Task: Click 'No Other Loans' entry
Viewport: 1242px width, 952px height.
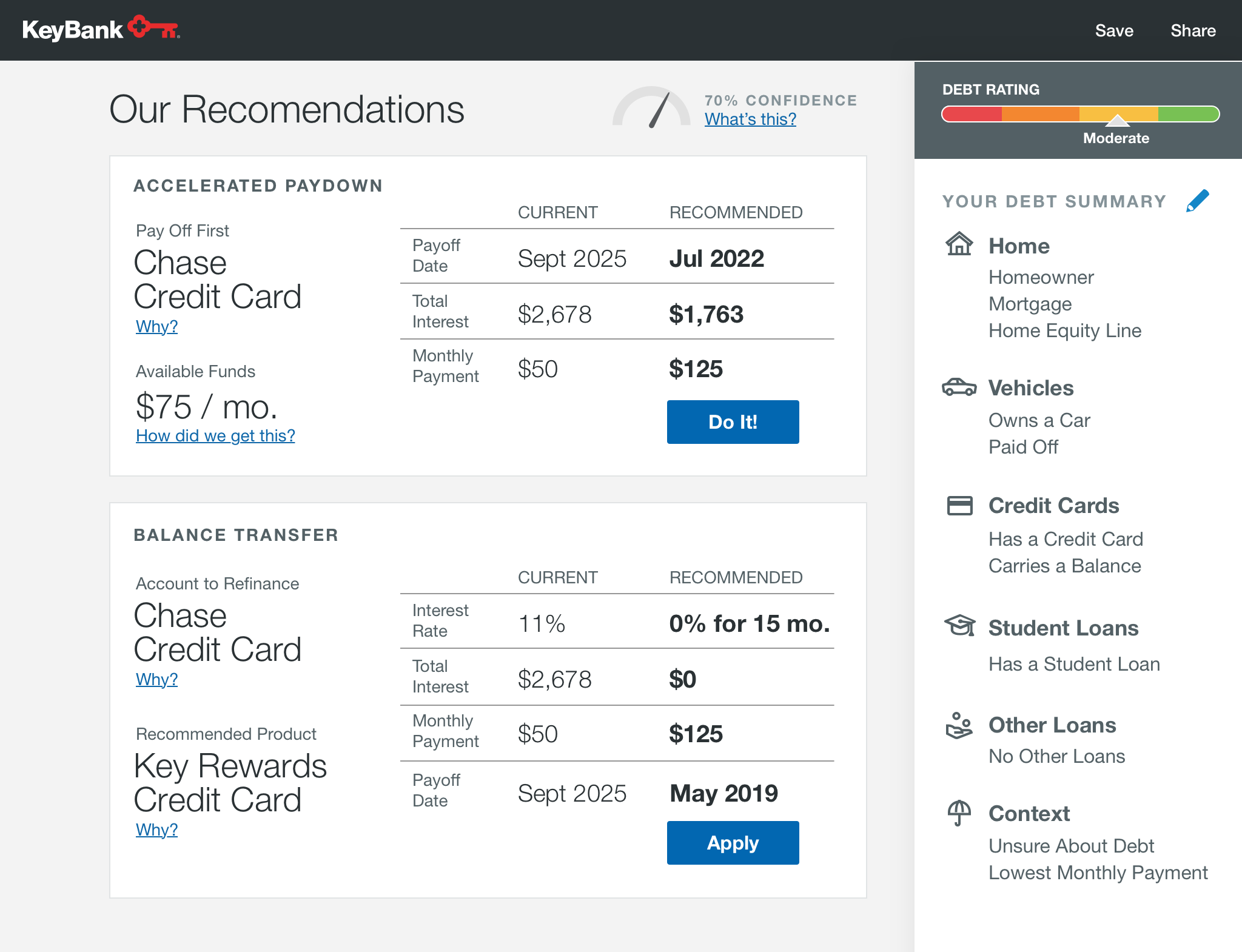Action: 1057,756
